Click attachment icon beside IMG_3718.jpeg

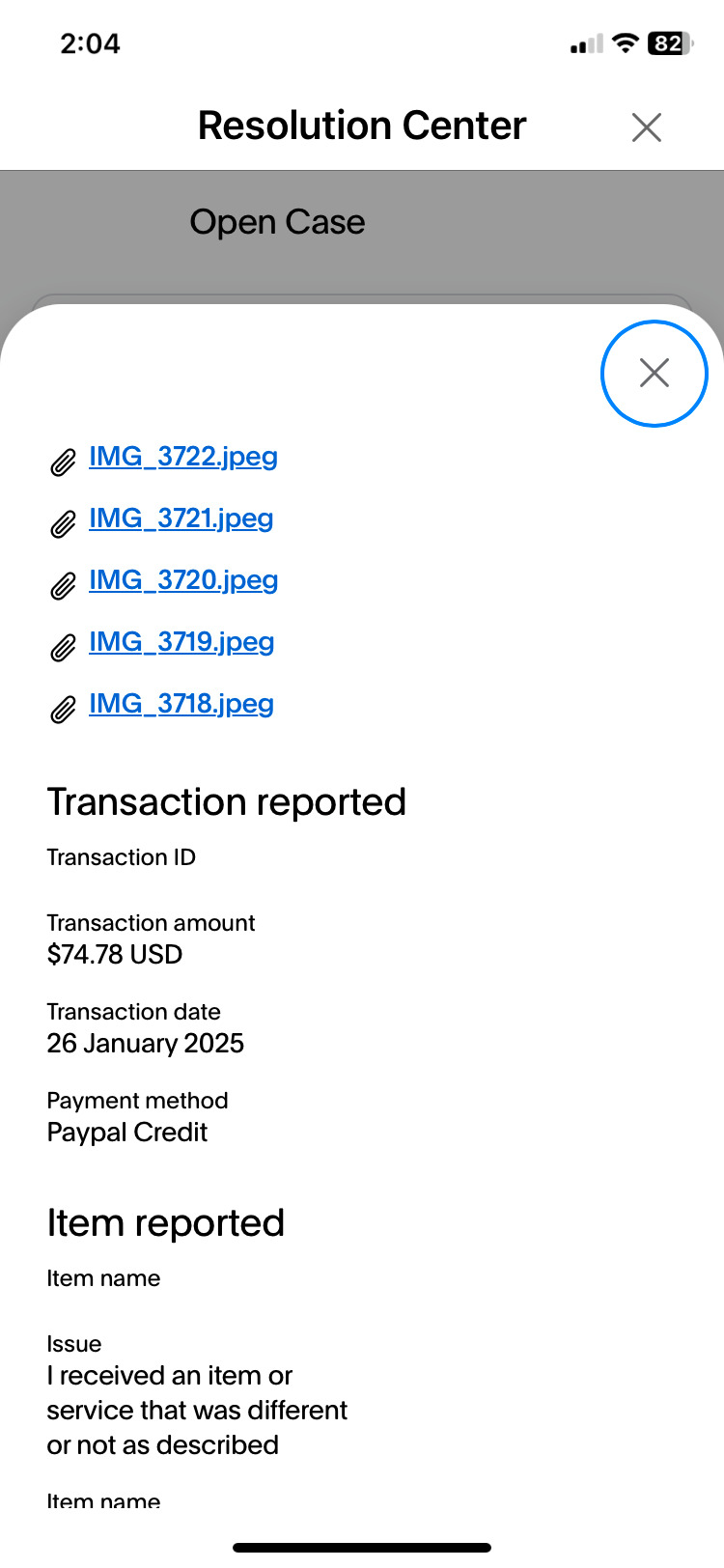coord(63,710)
